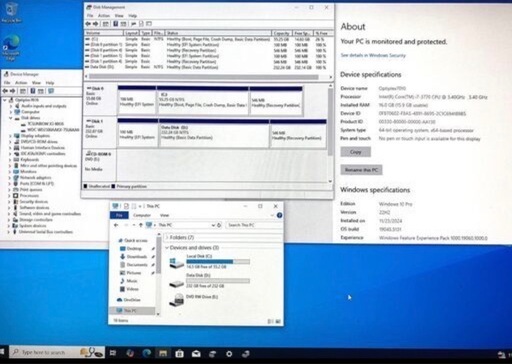Open See details in Windows Security link
This screenshot has height=364, width=512.
pos(373,55)
